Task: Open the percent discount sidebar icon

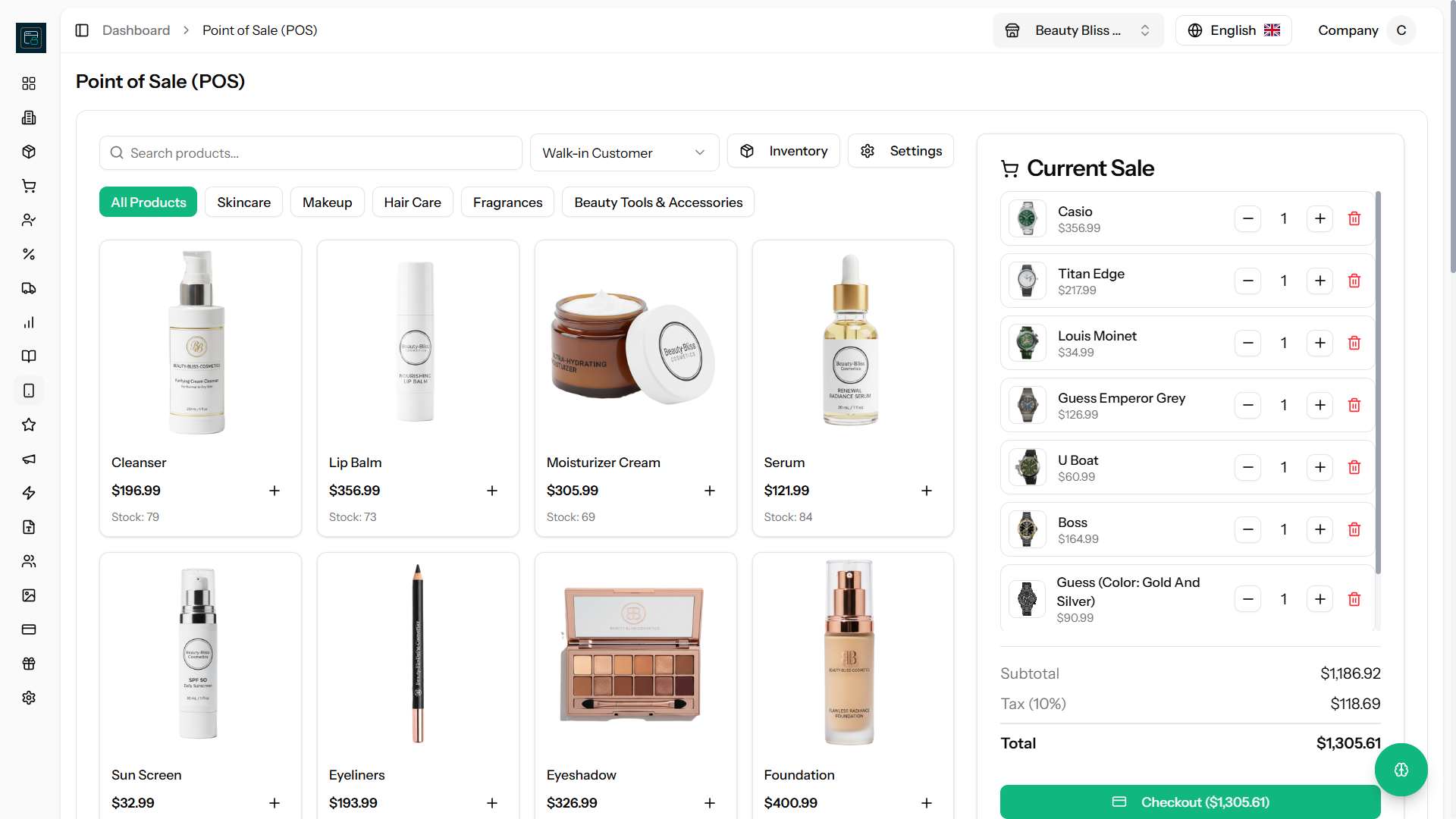Action: 29,254
